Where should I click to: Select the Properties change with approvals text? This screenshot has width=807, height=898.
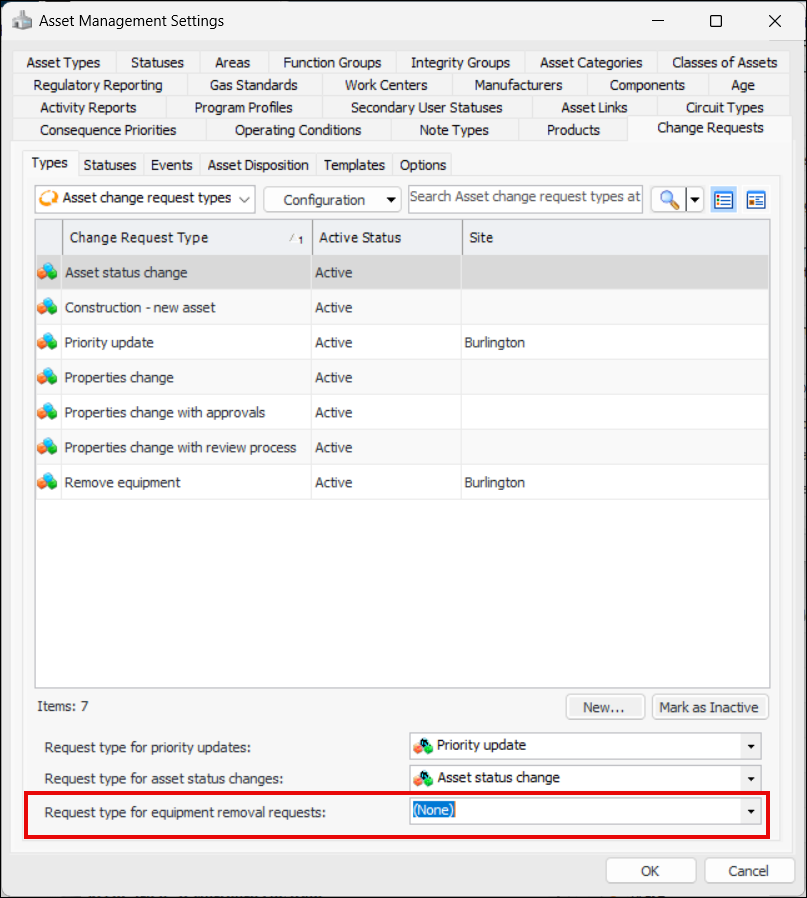(165, 412)
